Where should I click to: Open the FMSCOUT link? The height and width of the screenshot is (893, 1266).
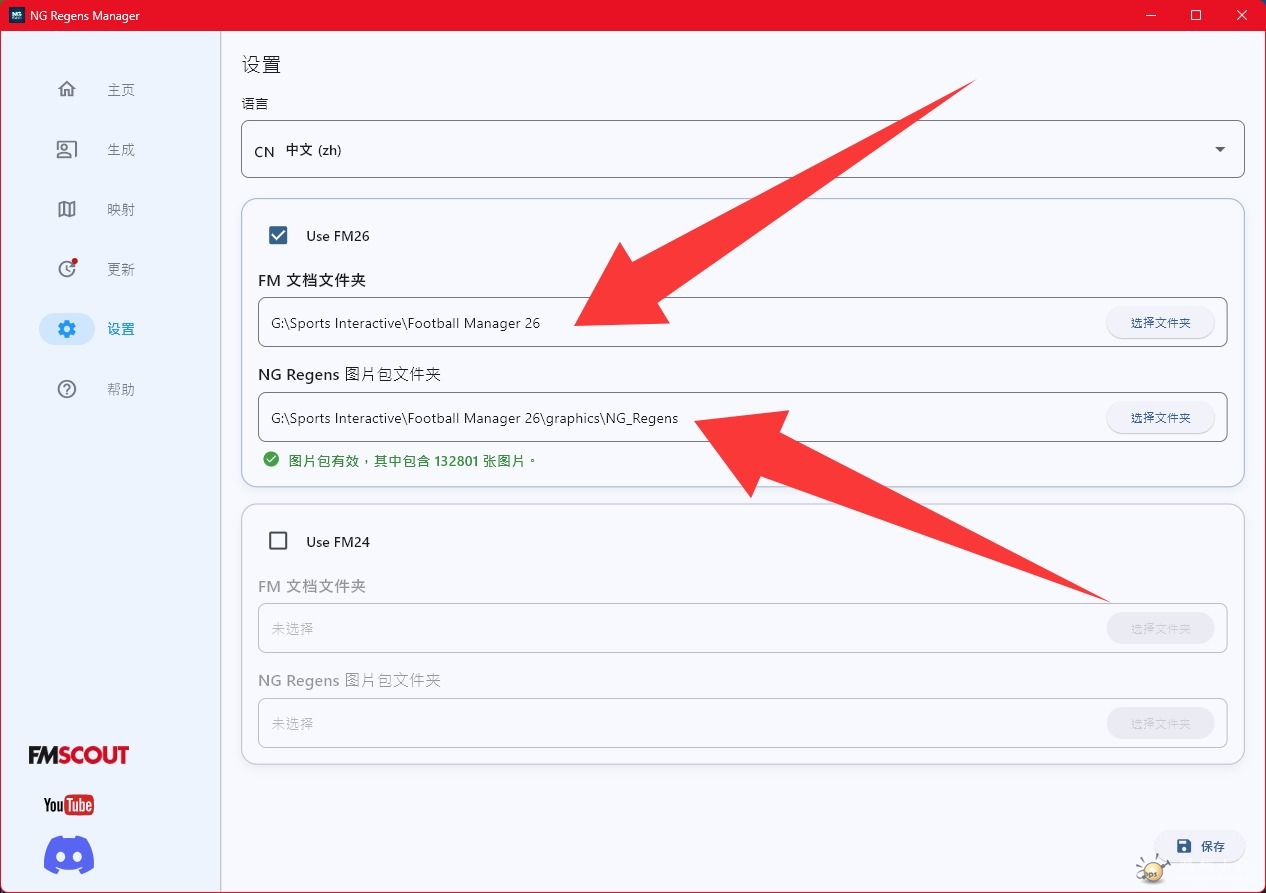(77, 755)
